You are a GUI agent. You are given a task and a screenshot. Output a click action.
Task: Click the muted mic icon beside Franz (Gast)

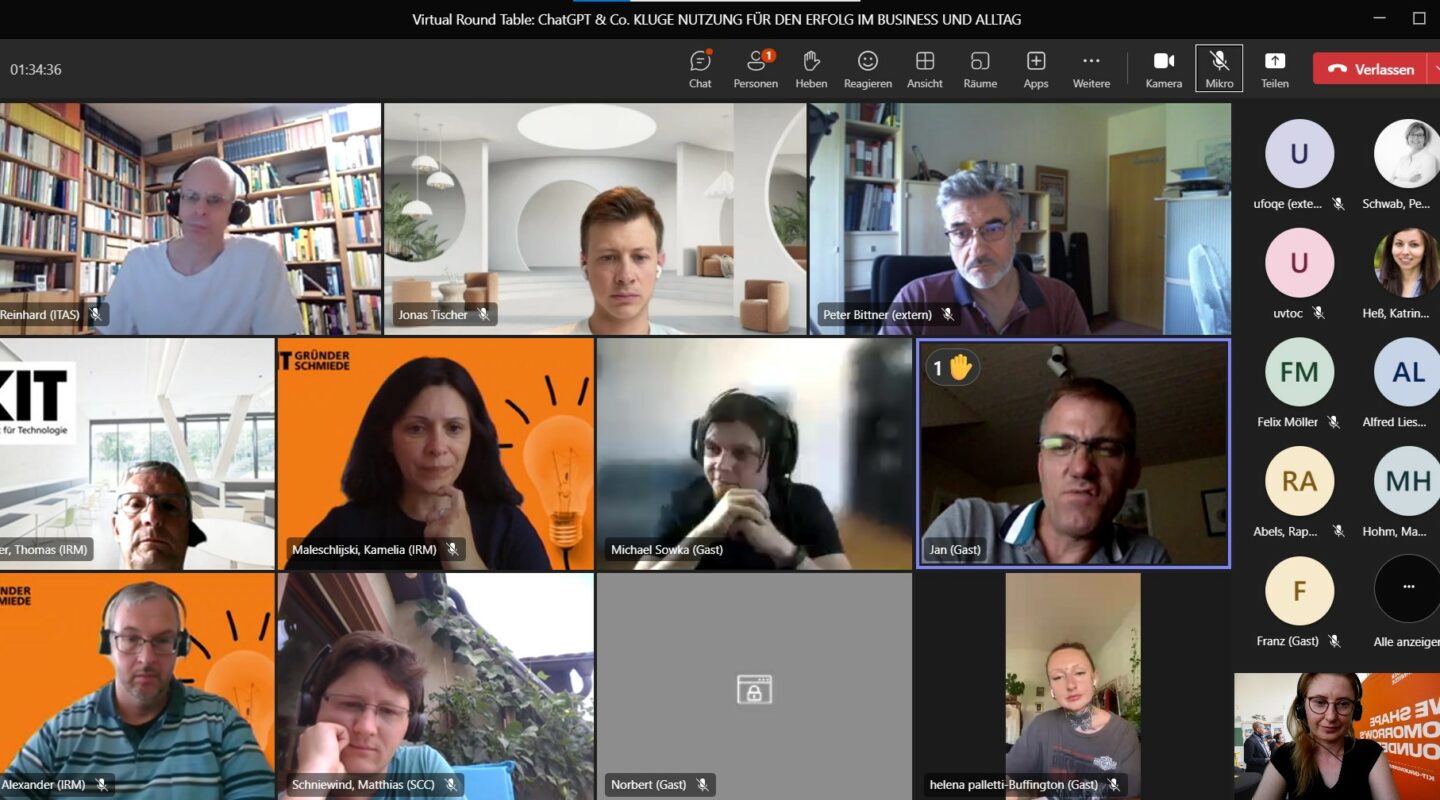click(x=1334, y=641)
